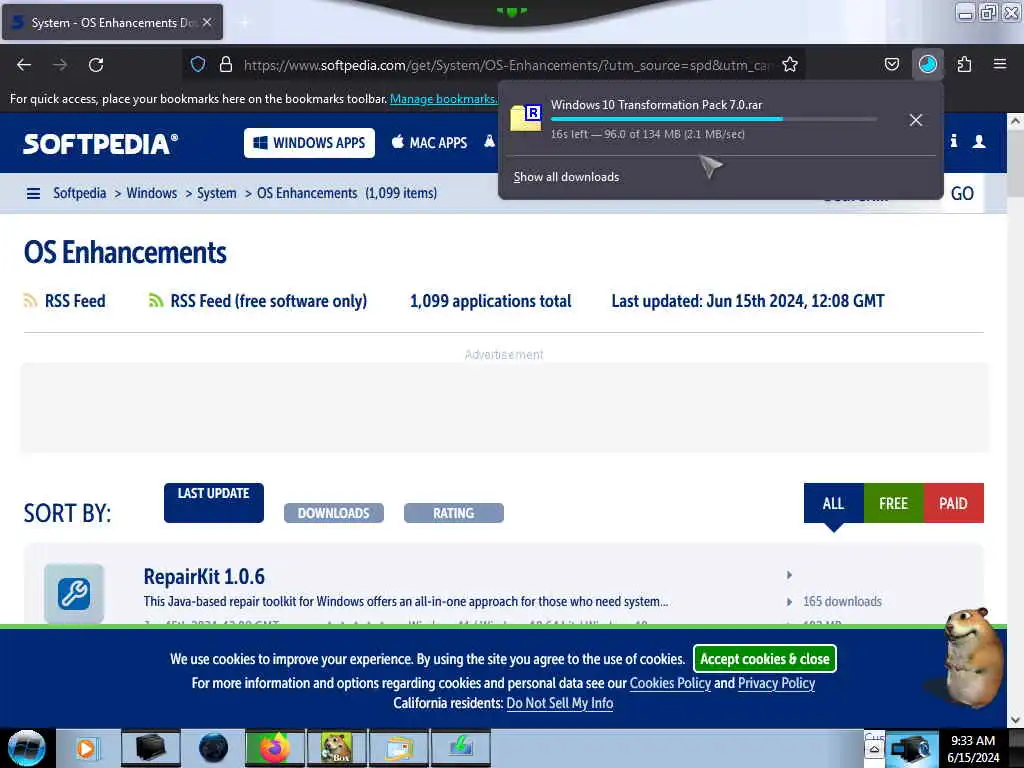Reload the current page
This screenshot has height=768, width=1024.
(96, 65)
